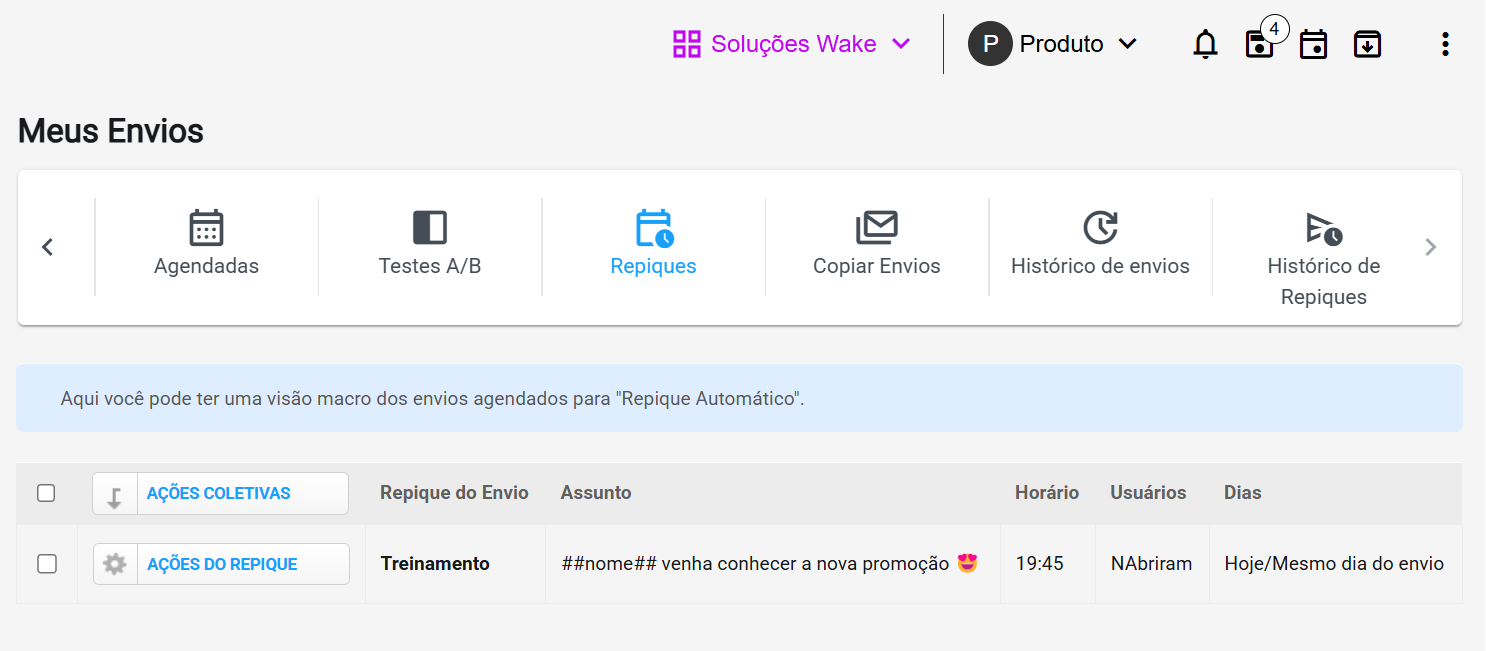
Task: Click the Histórico de envios clock icon
Action: pyautogui.click(x=1101, y=228)
